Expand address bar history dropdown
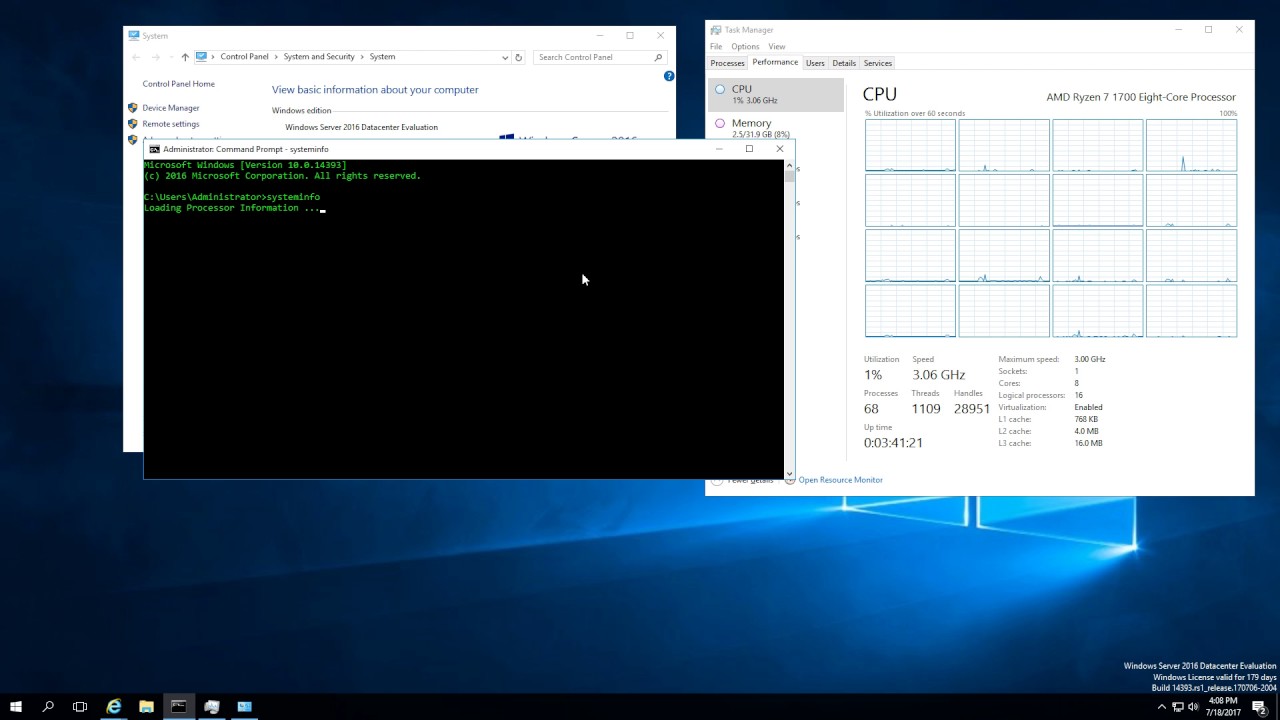This screenshot has width=1280, height=720. pyautogui.click(x=504, y=57)
